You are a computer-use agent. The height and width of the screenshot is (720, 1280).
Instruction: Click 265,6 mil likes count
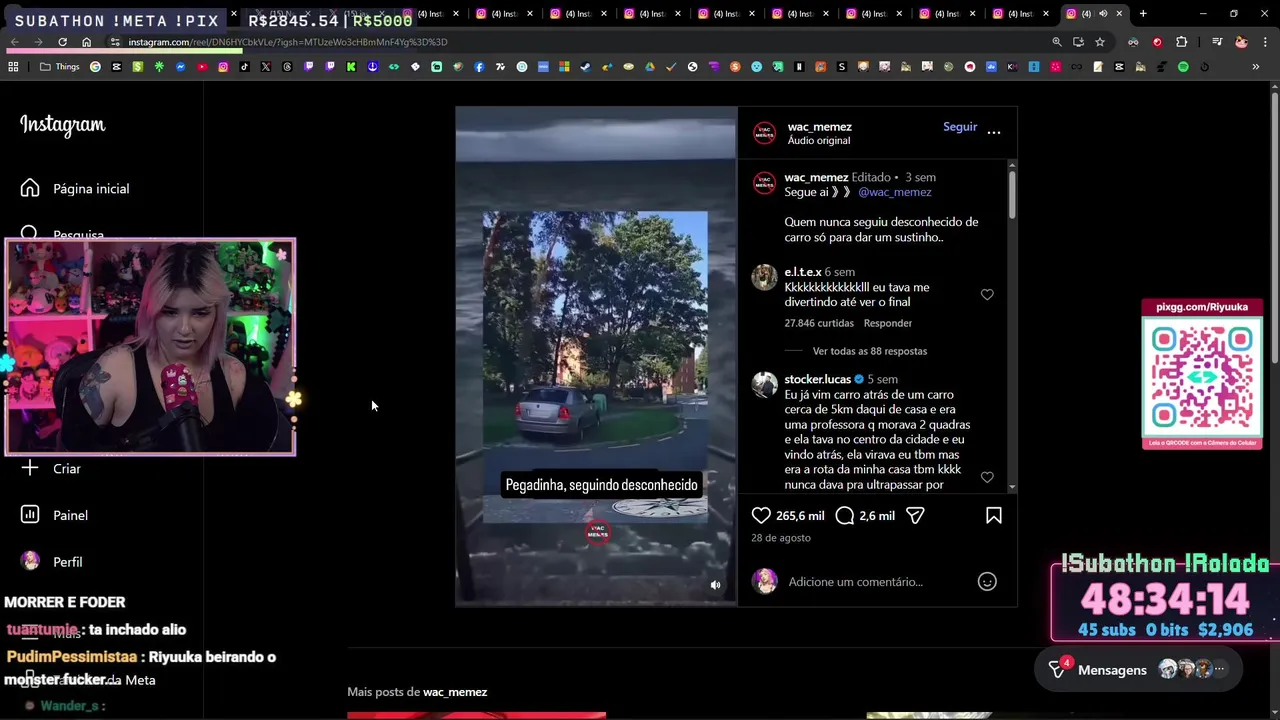800,516
